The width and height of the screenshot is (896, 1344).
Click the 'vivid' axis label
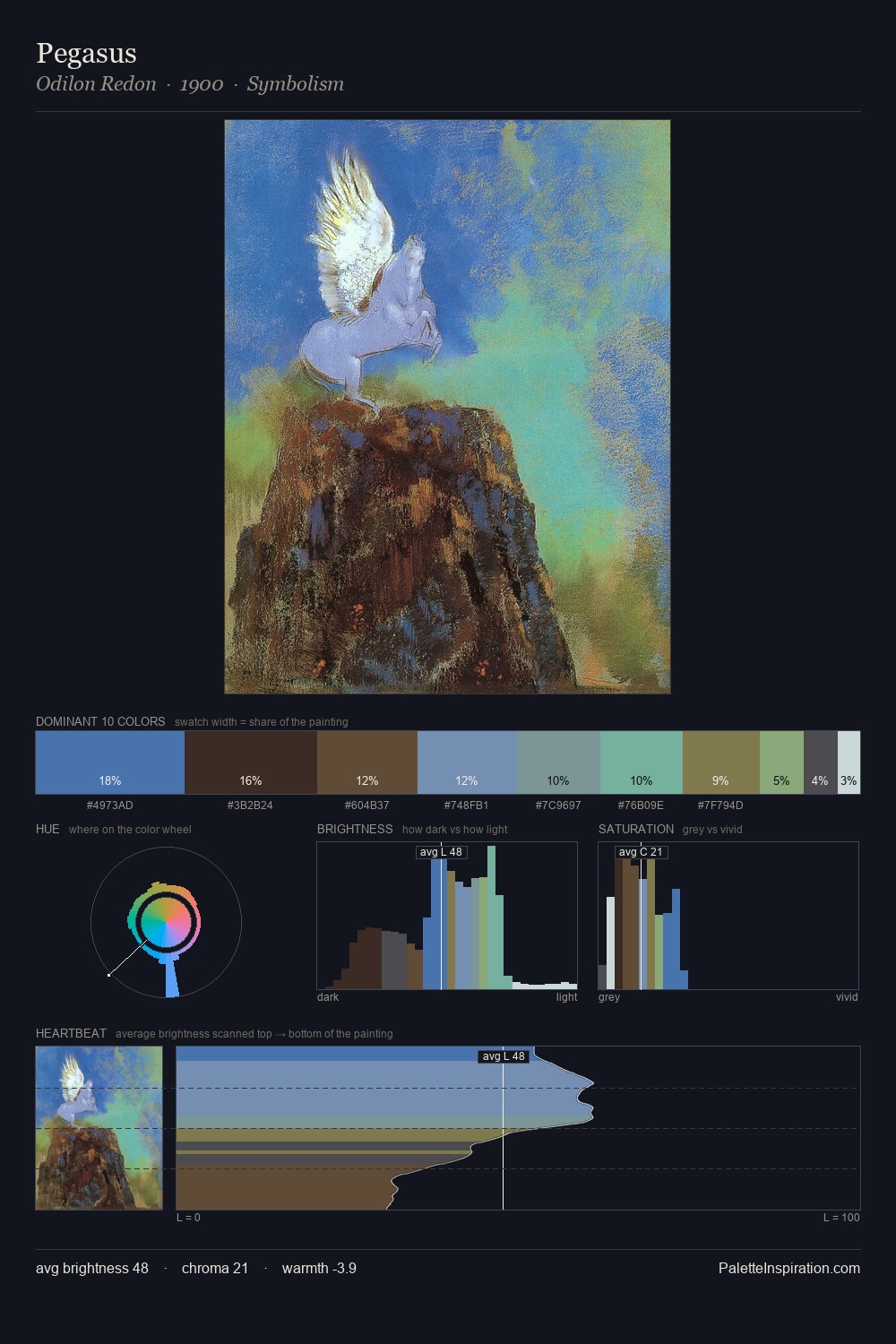point(847,997)
